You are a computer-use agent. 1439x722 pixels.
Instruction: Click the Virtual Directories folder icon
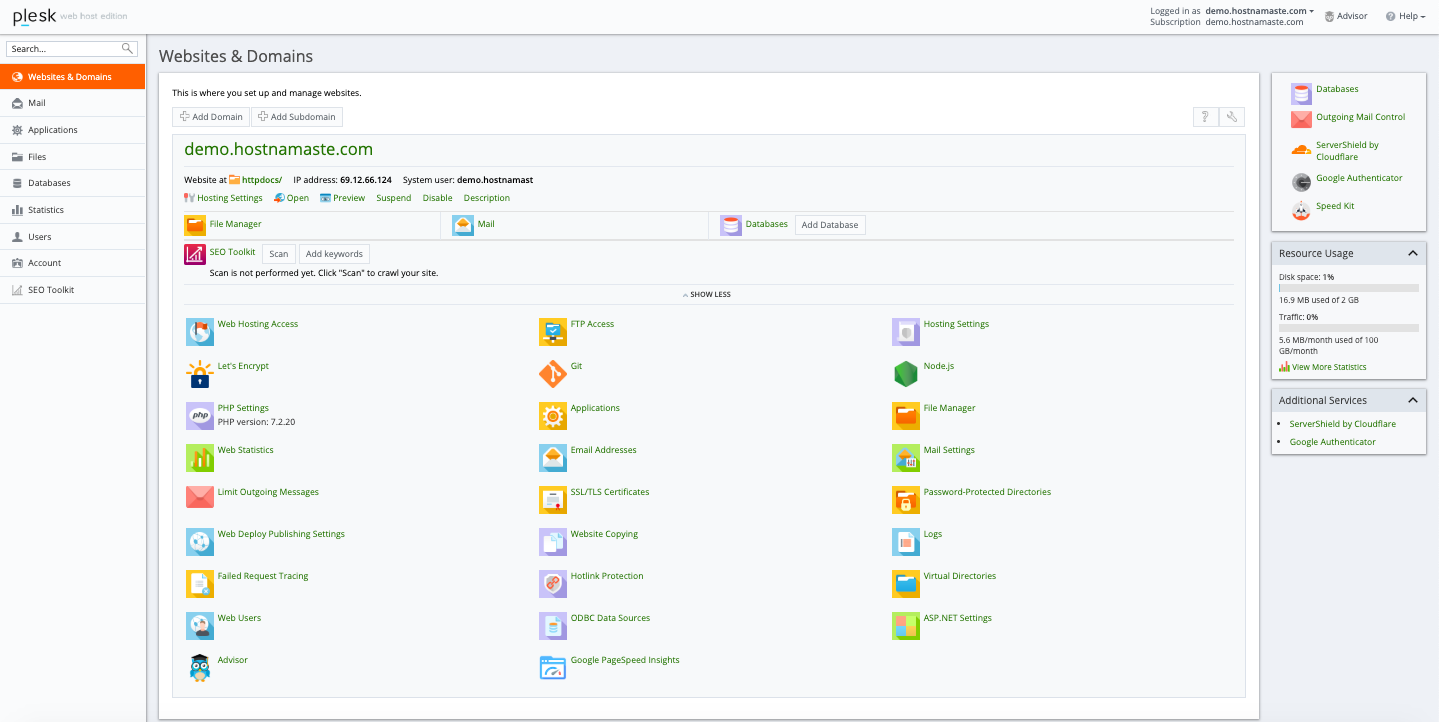(906, 584)
